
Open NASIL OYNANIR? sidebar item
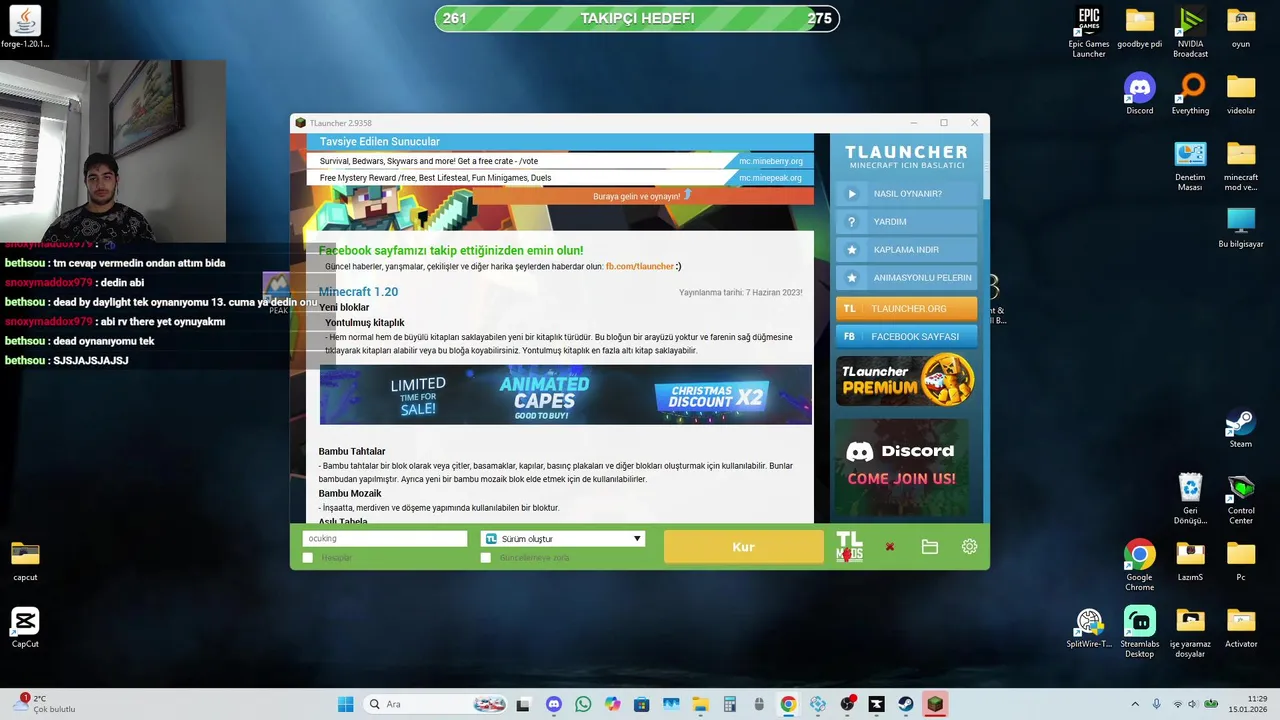pos(906,194)
